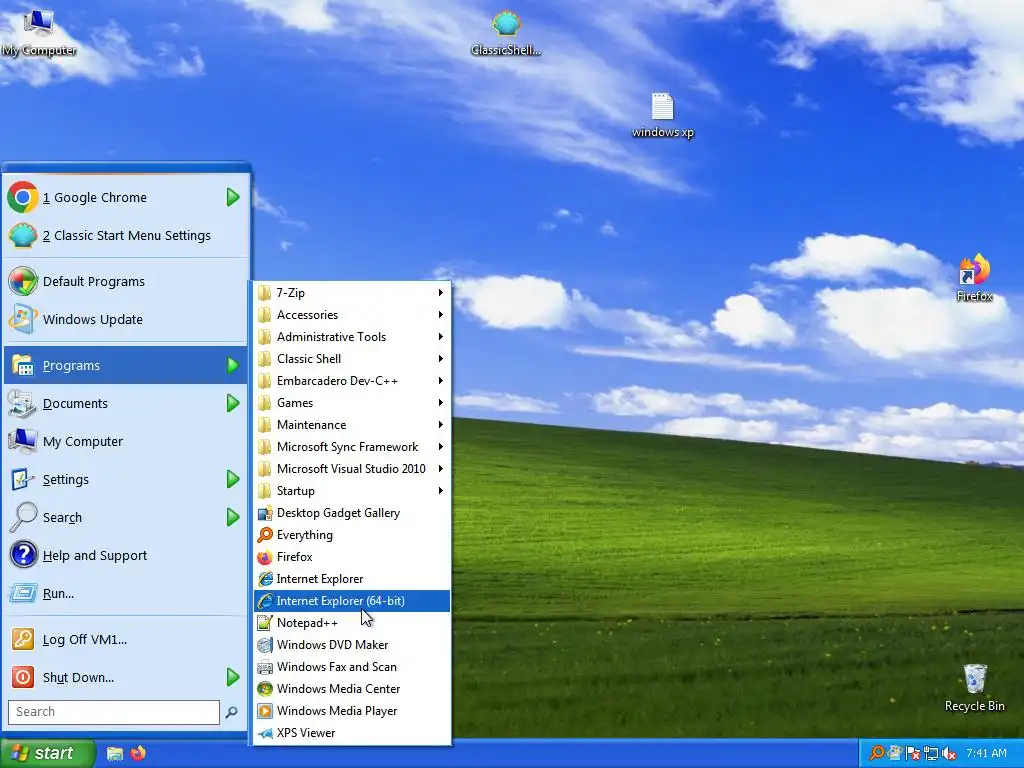Expand Embarcadero Dev-C++ folder
This screenshot has width=1024, height=768.
click(x=352, y=381)
